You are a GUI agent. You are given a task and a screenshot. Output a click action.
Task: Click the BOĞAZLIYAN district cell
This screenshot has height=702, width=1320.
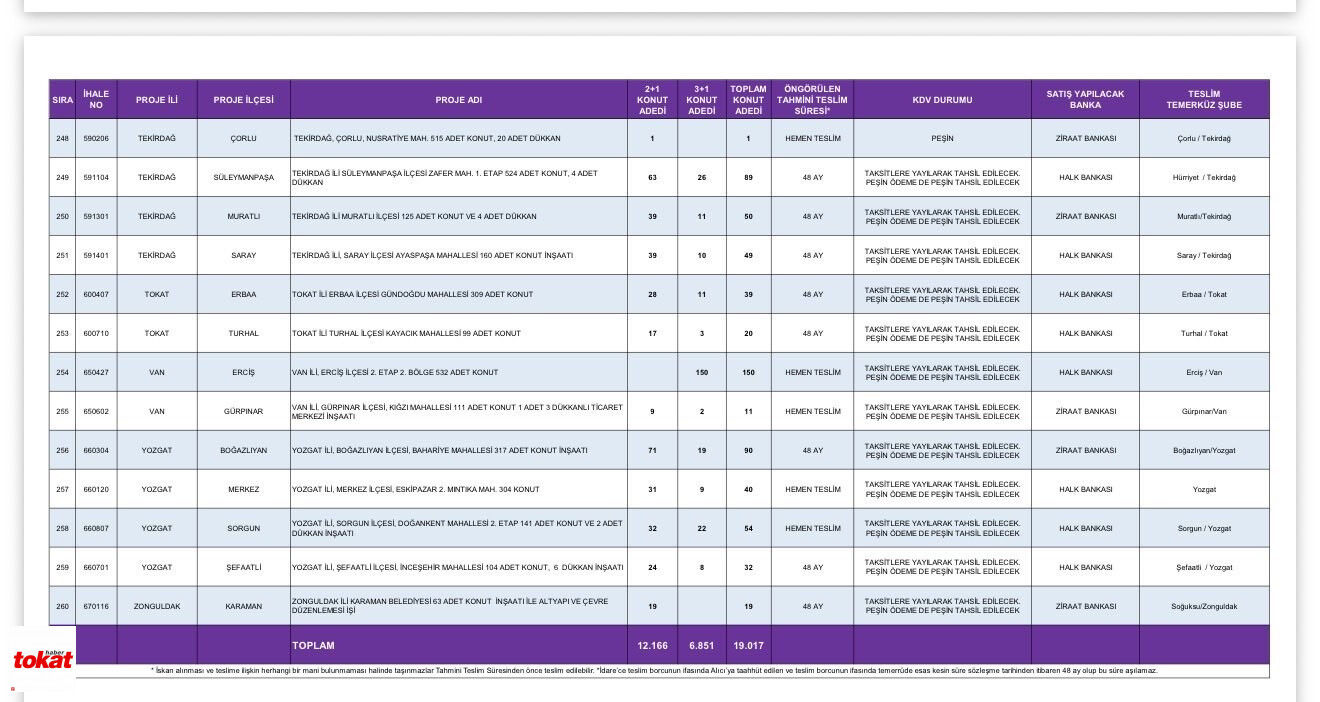[243, 450]
